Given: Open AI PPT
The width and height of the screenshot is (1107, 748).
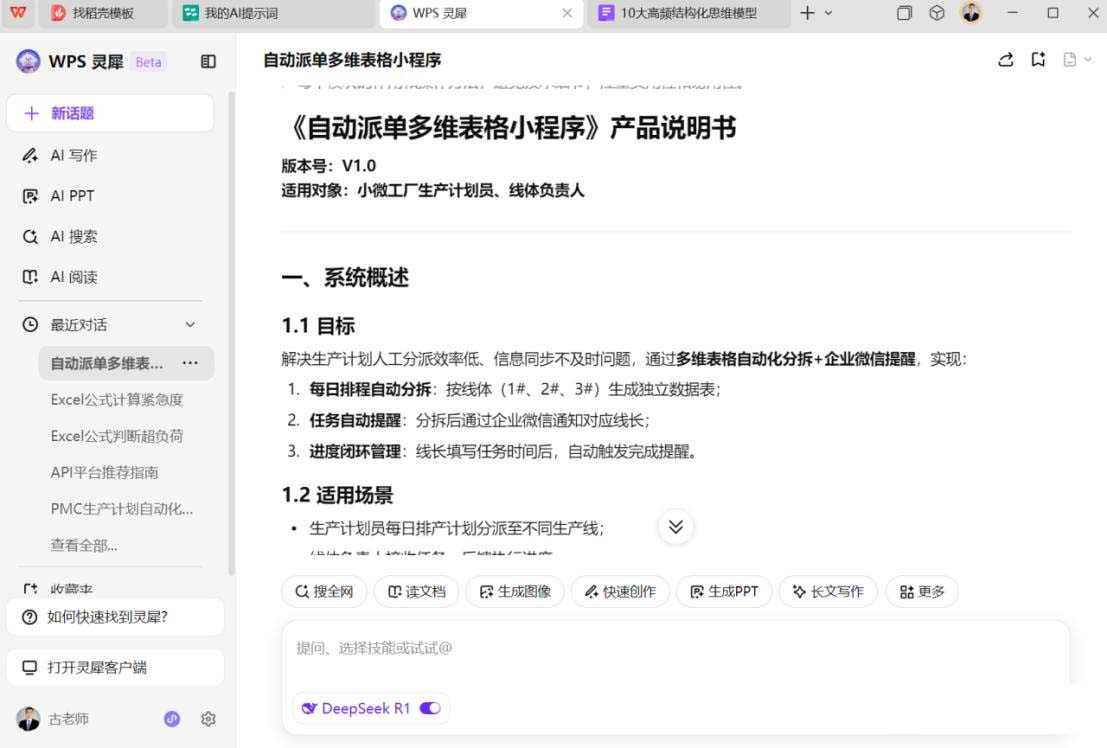Looking at the screenshot, I should click(72, 196).
